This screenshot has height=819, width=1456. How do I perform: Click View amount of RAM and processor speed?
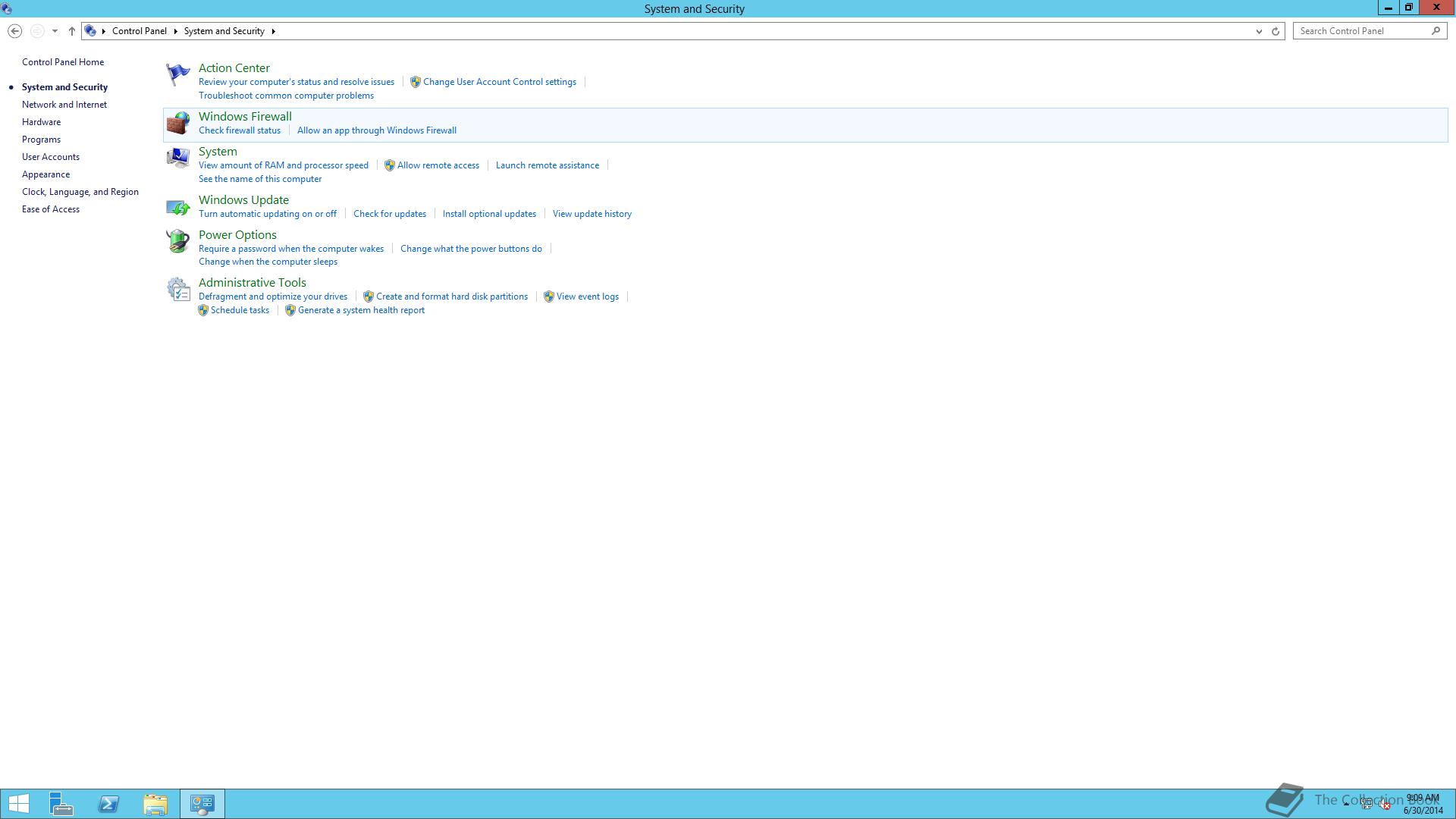[x=284, y=165]
